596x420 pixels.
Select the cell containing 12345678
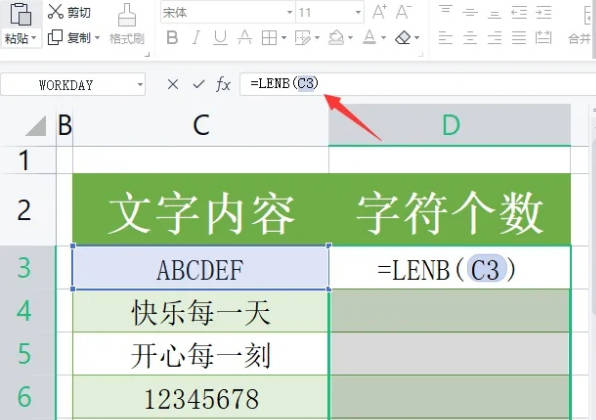pyautogui.click(x=201, y=396)
